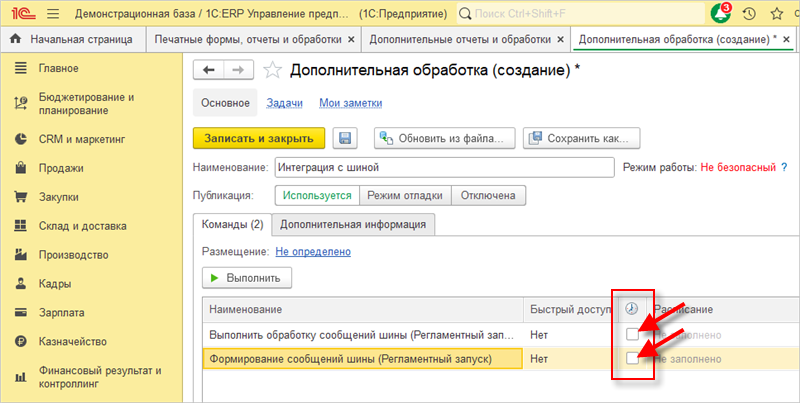Click the Не определено placement link
The image size is (800, 403).
click(x=312, y=251)
